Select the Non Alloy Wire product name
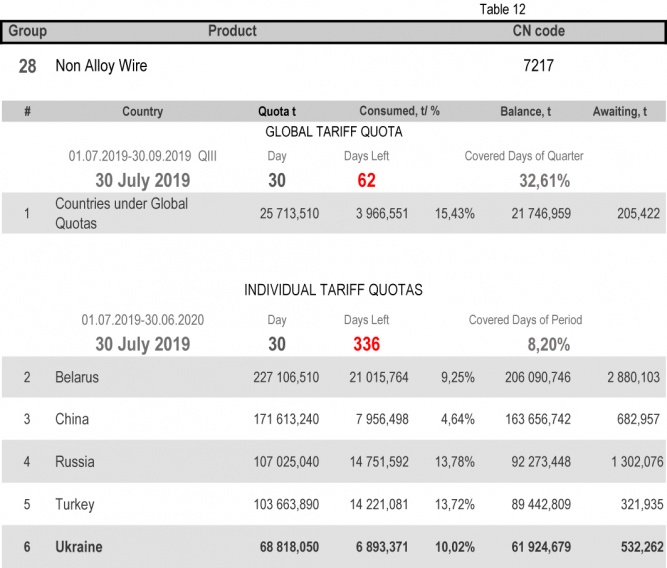Screen dimensions: 667x568 pyautogui.click(x=101, y=66)
